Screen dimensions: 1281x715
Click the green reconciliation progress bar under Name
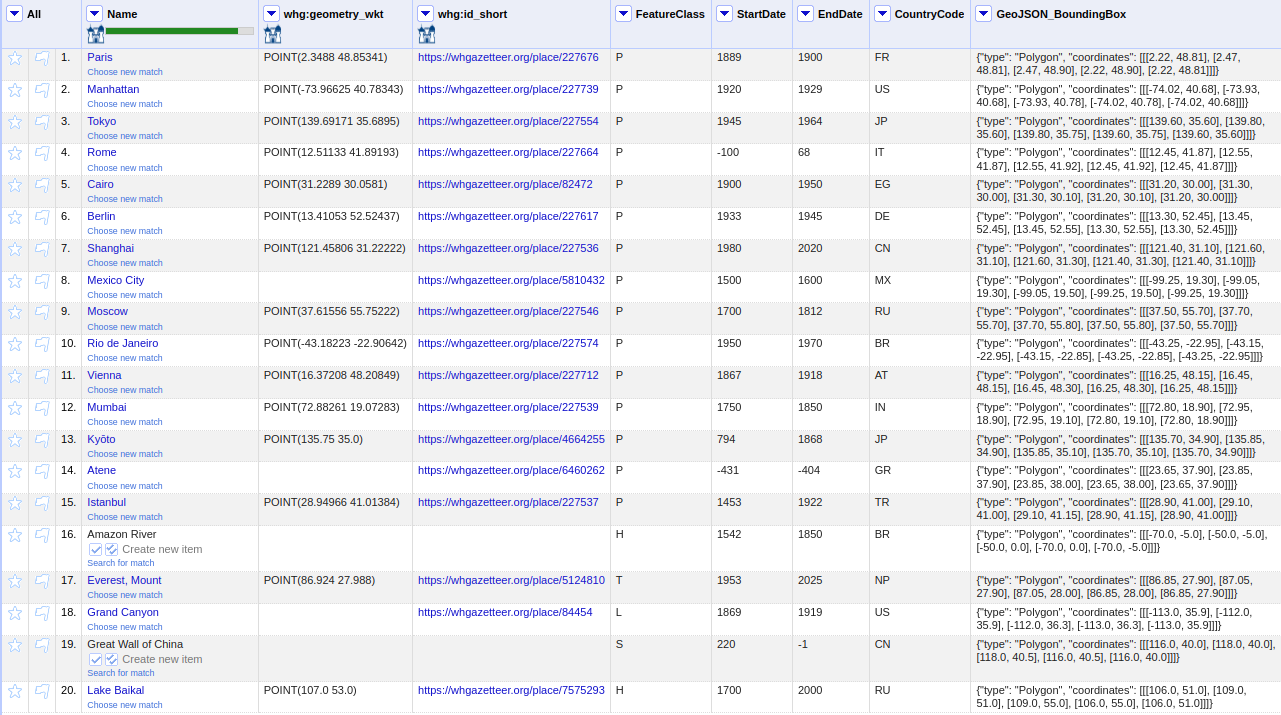pos(171,31)
